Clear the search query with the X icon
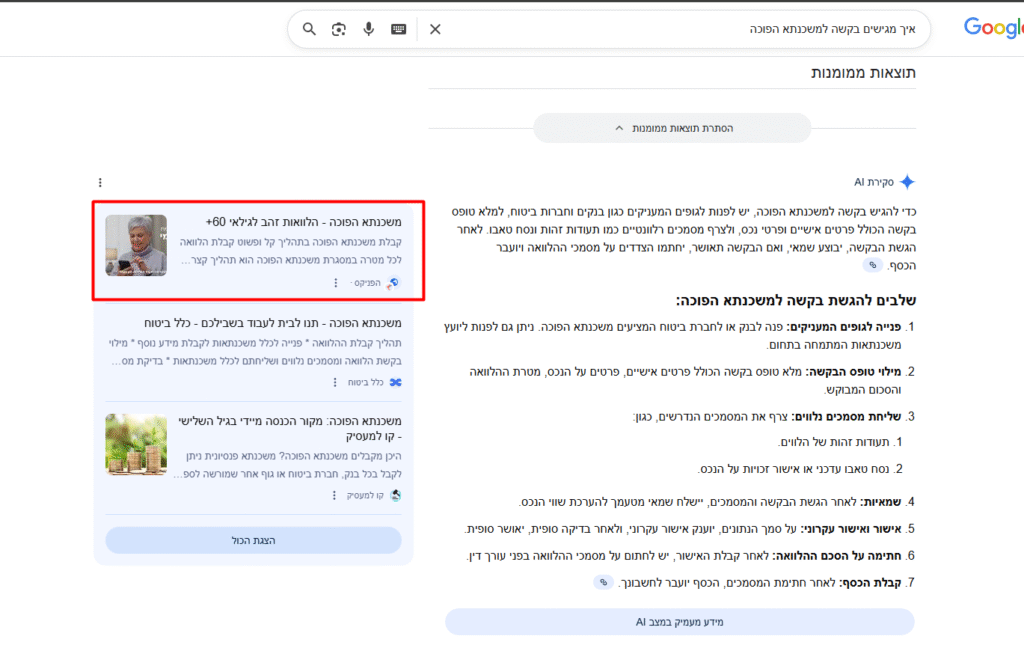Screen dimensions: 1024x651 click(x=434, y=29)
